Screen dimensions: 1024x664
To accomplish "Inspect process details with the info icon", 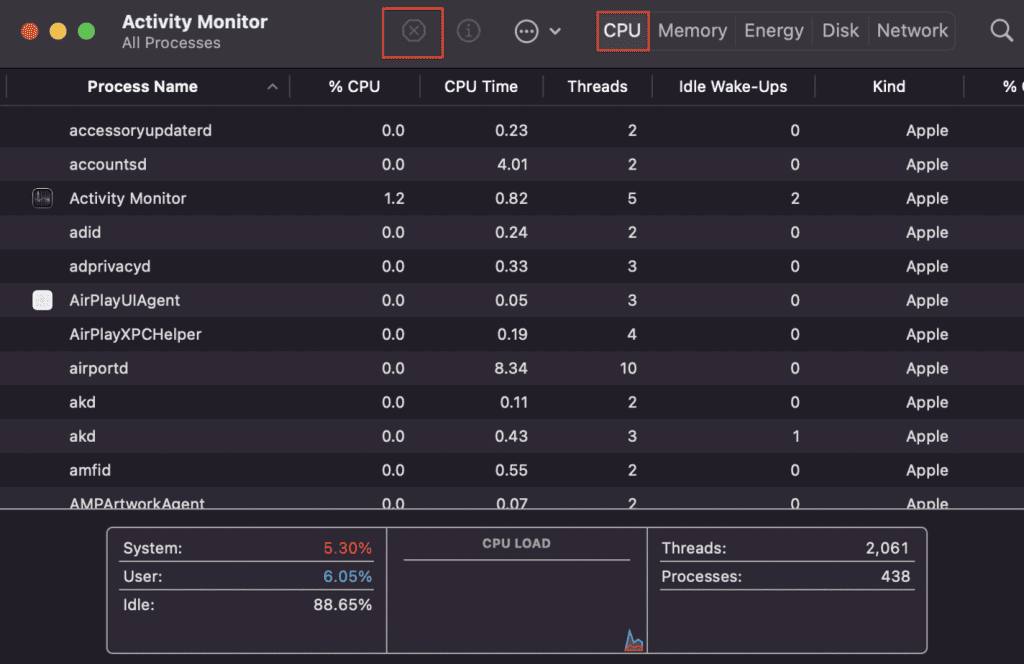I will (468, 31).
